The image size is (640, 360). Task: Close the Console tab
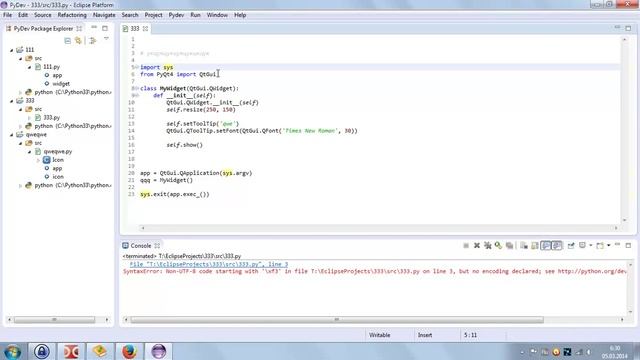click(x=157, y=246)
